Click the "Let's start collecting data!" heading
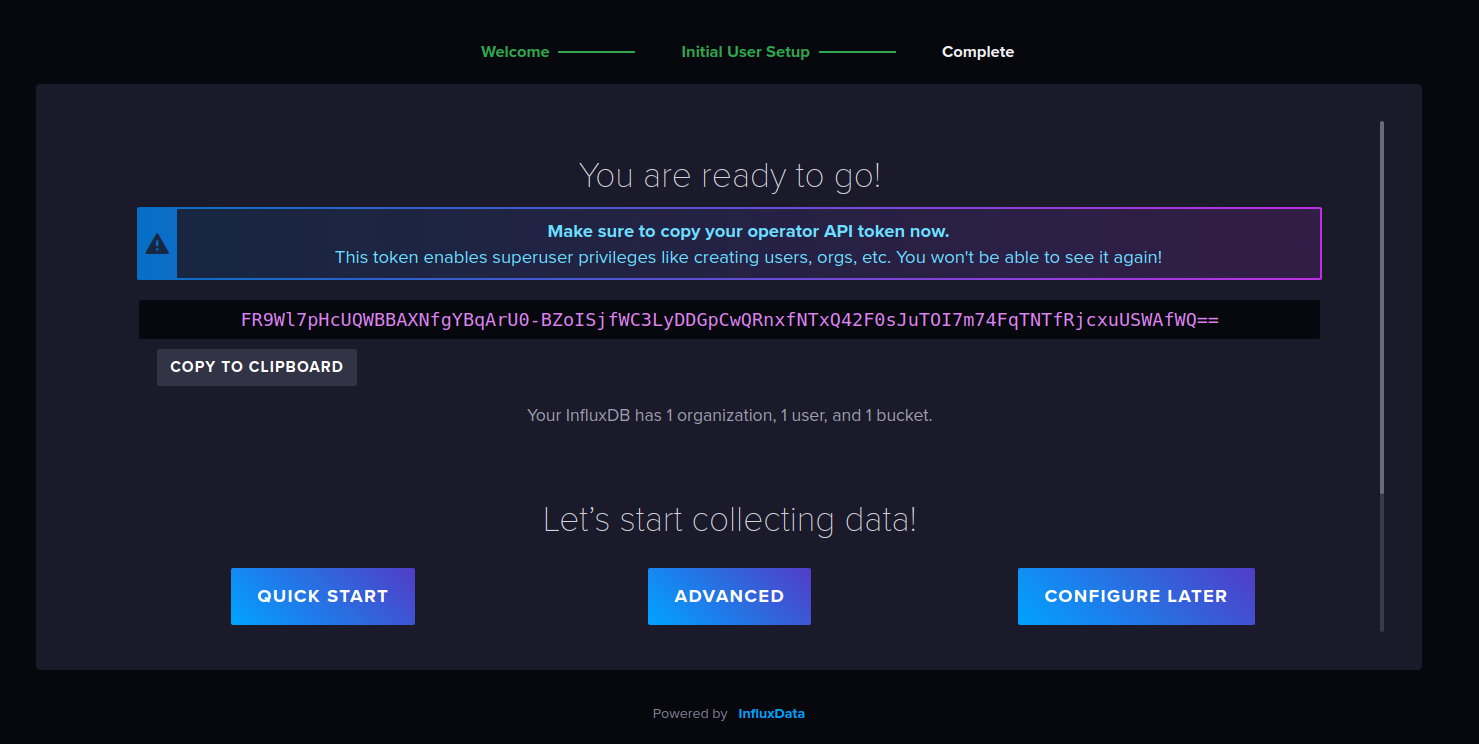Viewport: 1479px width, 744px height. (729, 520)
